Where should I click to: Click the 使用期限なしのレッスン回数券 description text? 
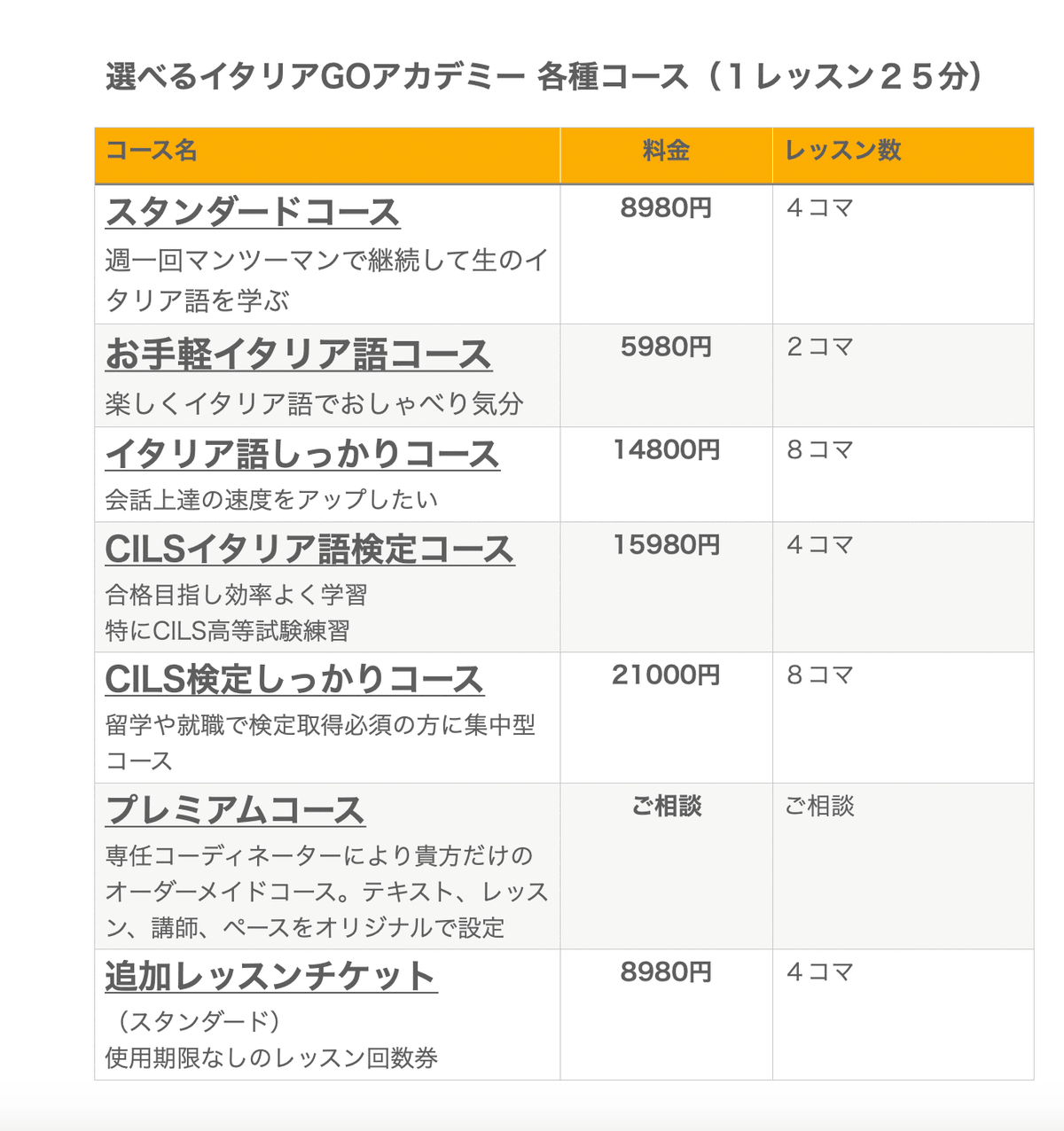pos(271,1058)
